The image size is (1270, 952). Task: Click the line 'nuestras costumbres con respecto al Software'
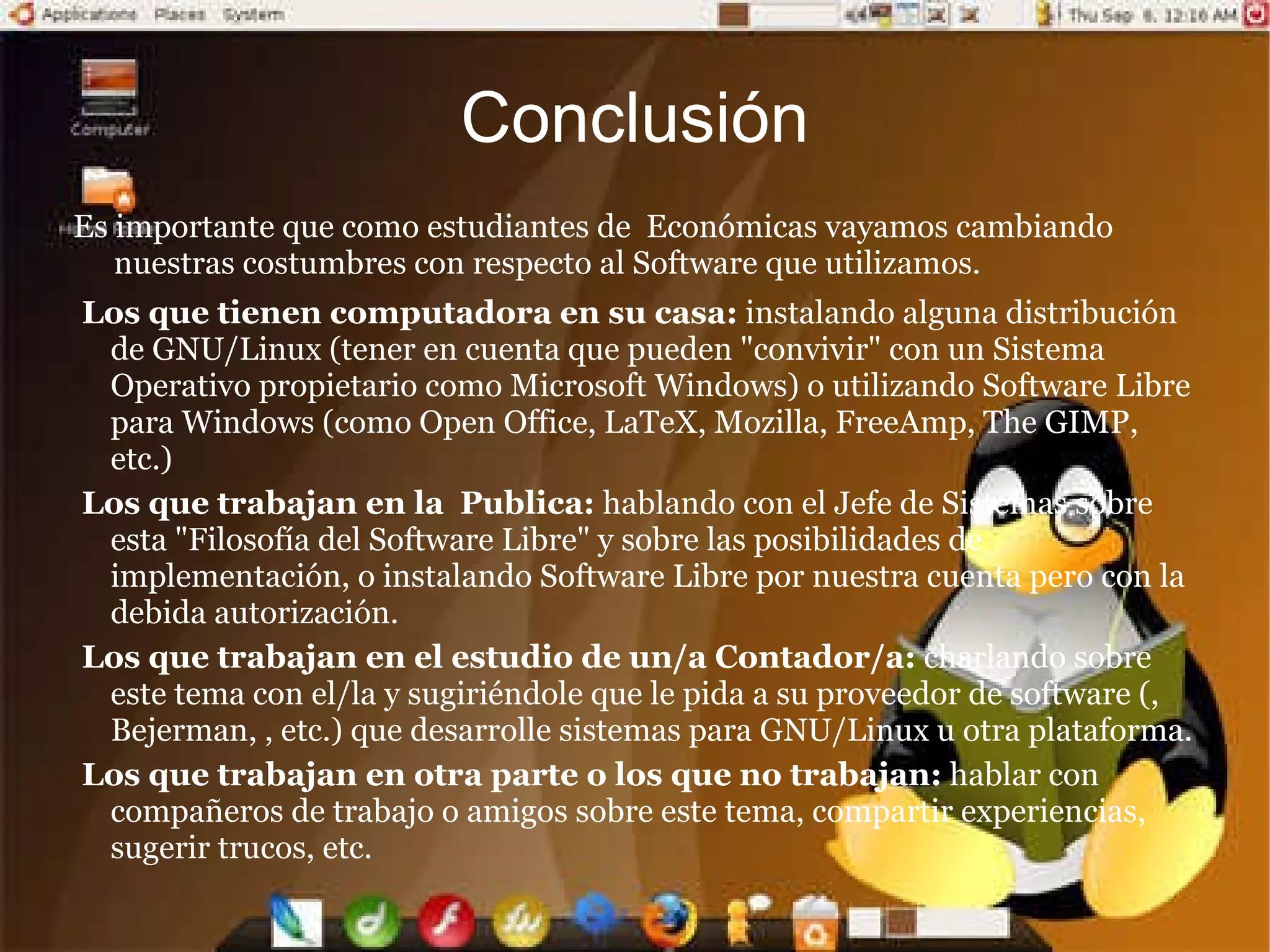(546, 264)
